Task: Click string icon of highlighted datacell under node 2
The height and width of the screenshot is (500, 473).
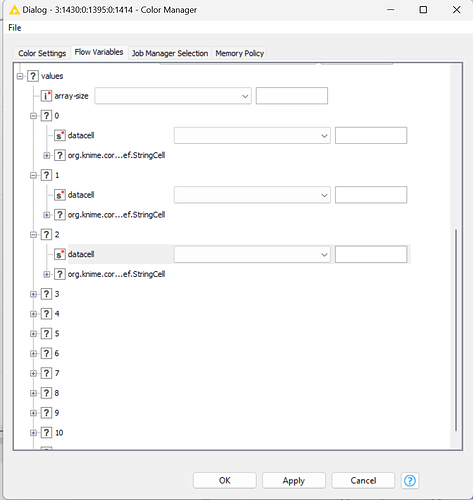Action: pos(60,254)
